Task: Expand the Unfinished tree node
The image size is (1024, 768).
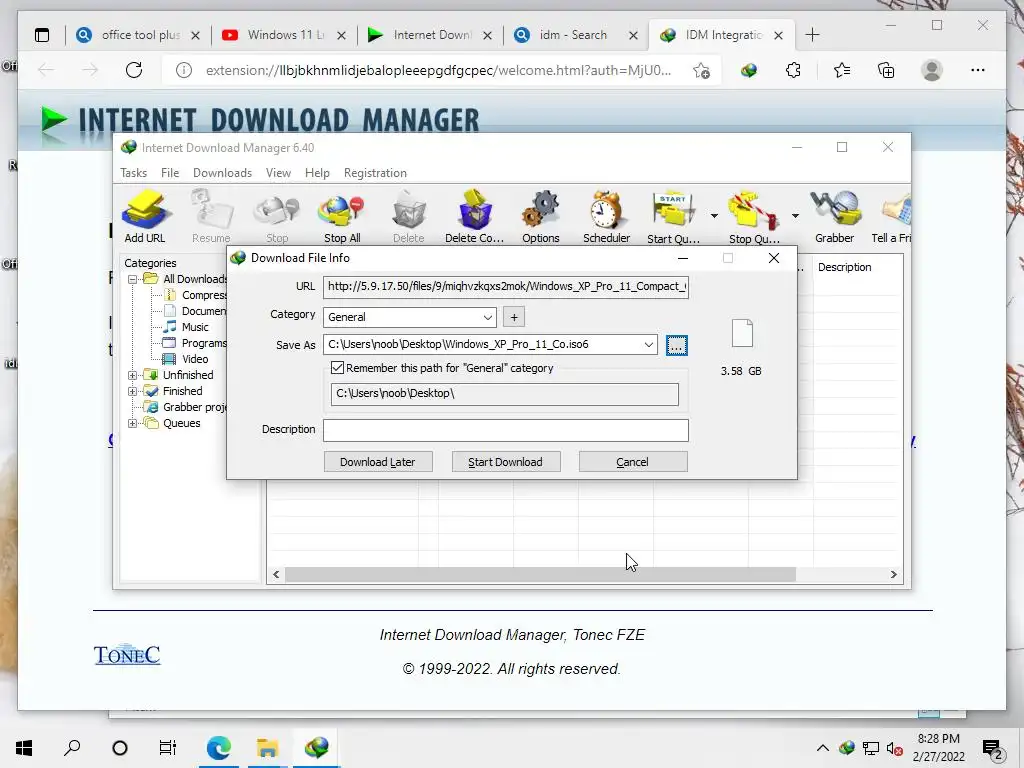Action: [133, 376]
